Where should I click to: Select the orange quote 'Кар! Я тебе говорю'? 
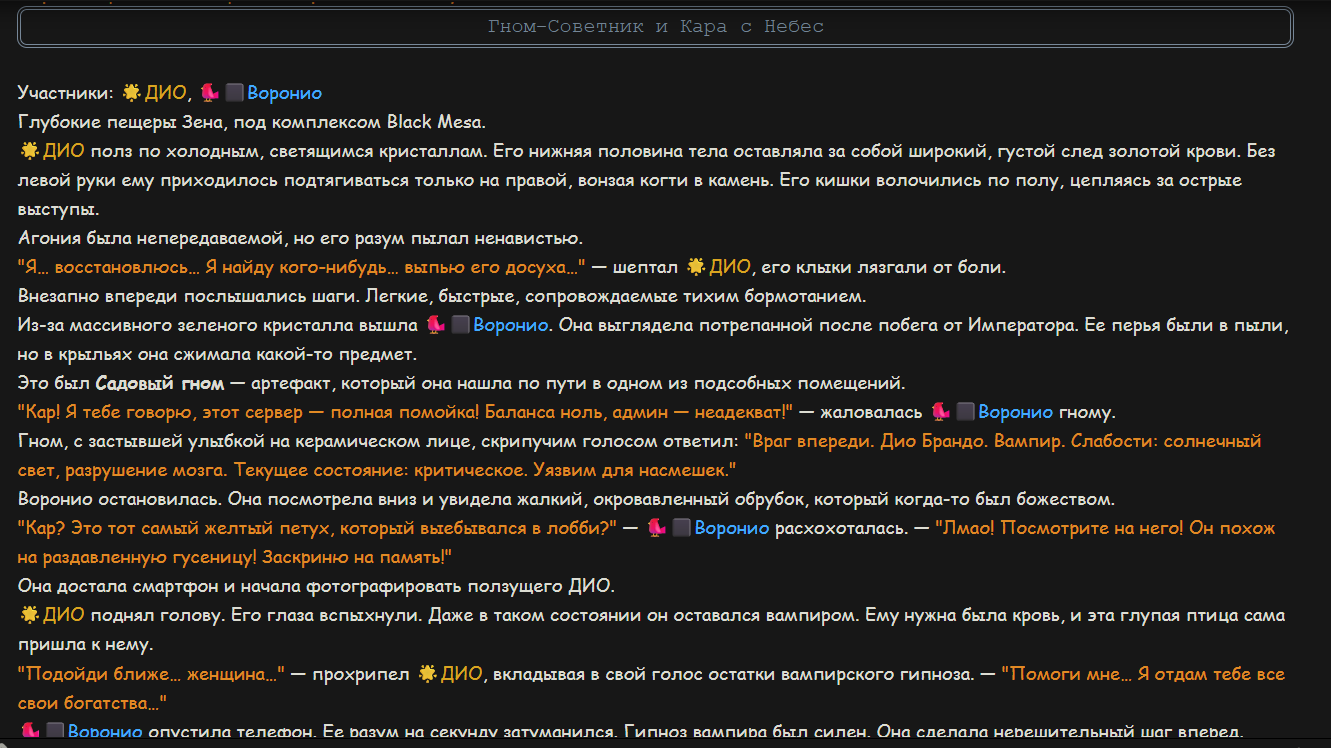click(x=405, y=412)
